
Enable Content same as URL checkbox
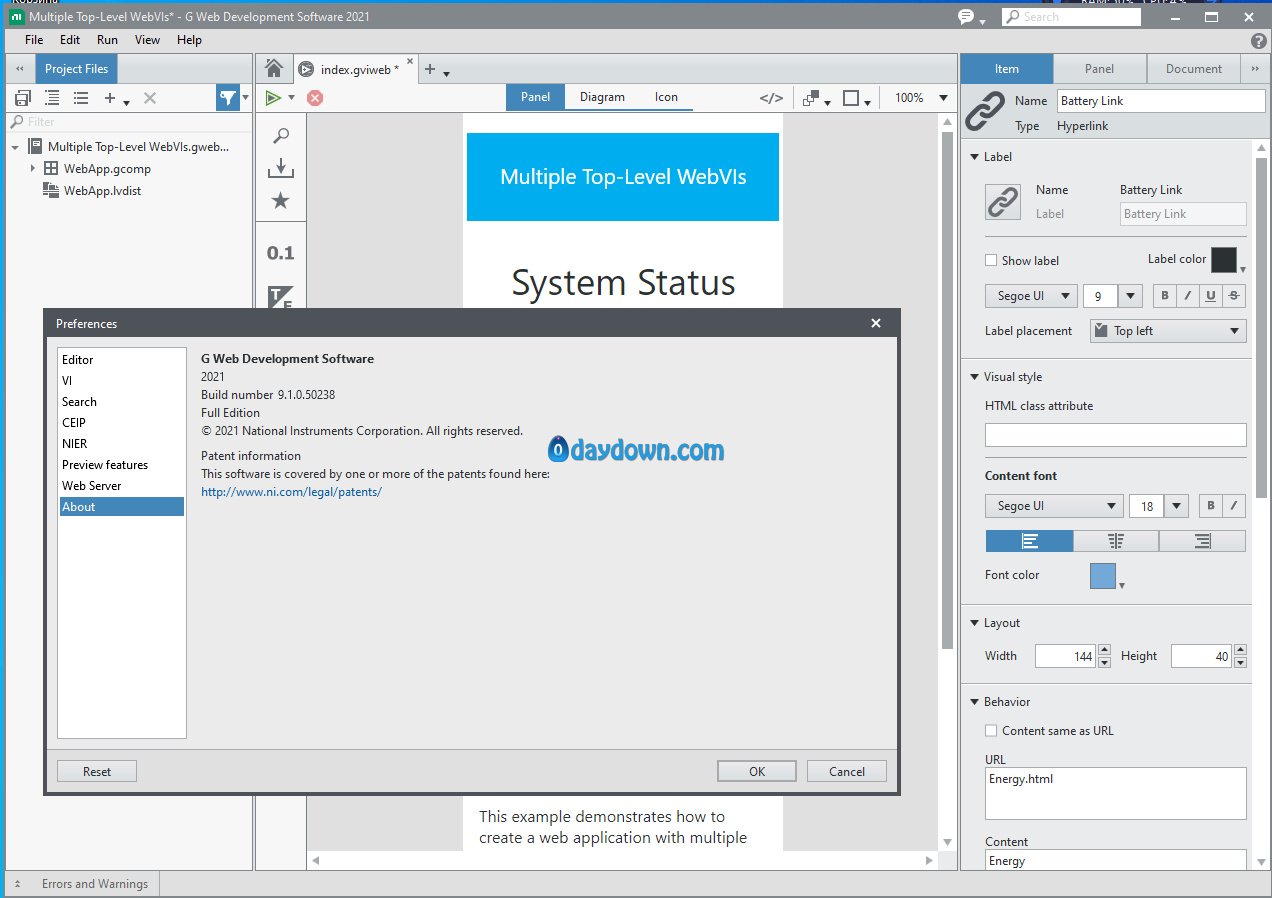(991, 731)
